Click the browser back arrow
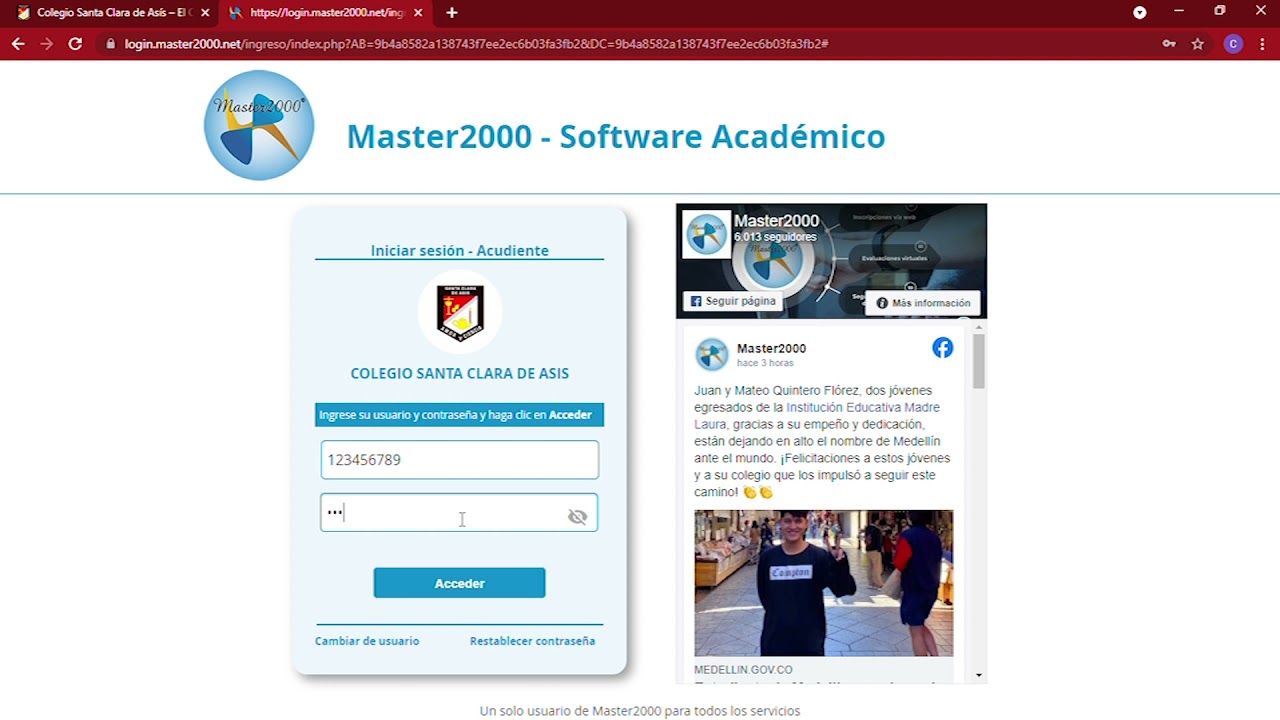This screenshot has height=720, width=1280. tap(18, 44)
